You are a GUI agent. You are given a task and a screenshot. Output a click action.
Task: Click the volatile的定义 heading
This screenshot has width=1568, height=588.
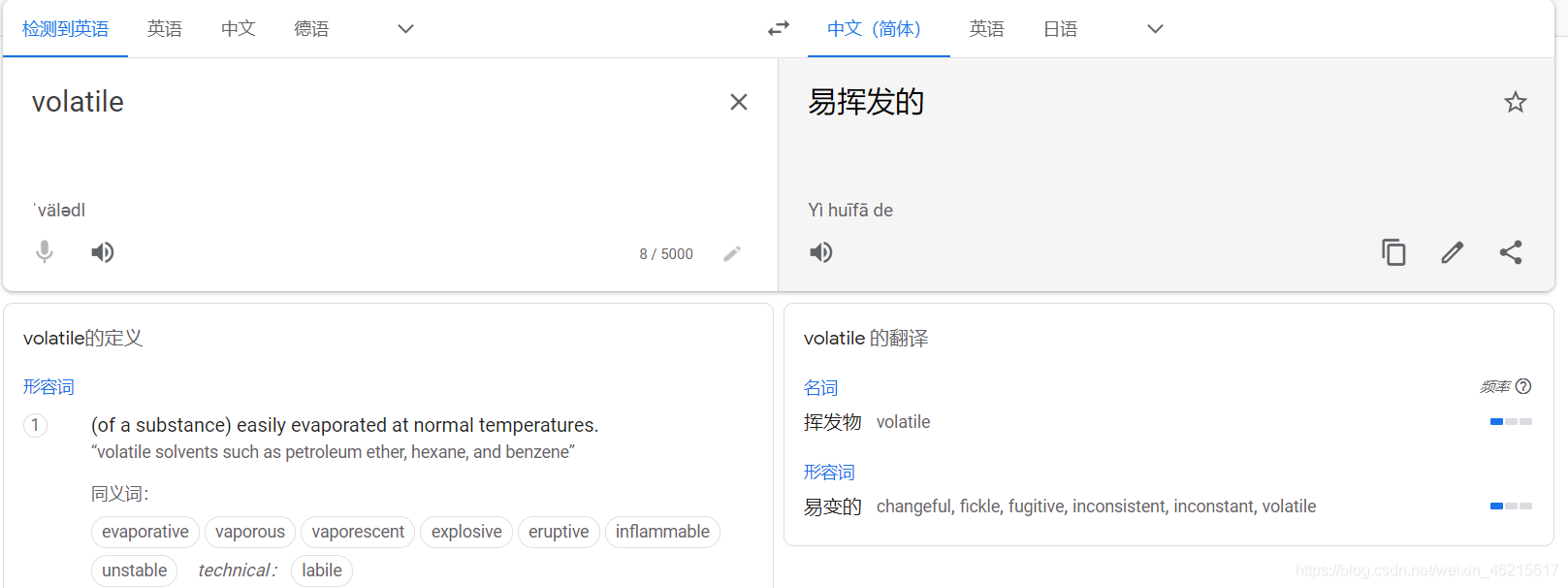(x=83, y=339)
